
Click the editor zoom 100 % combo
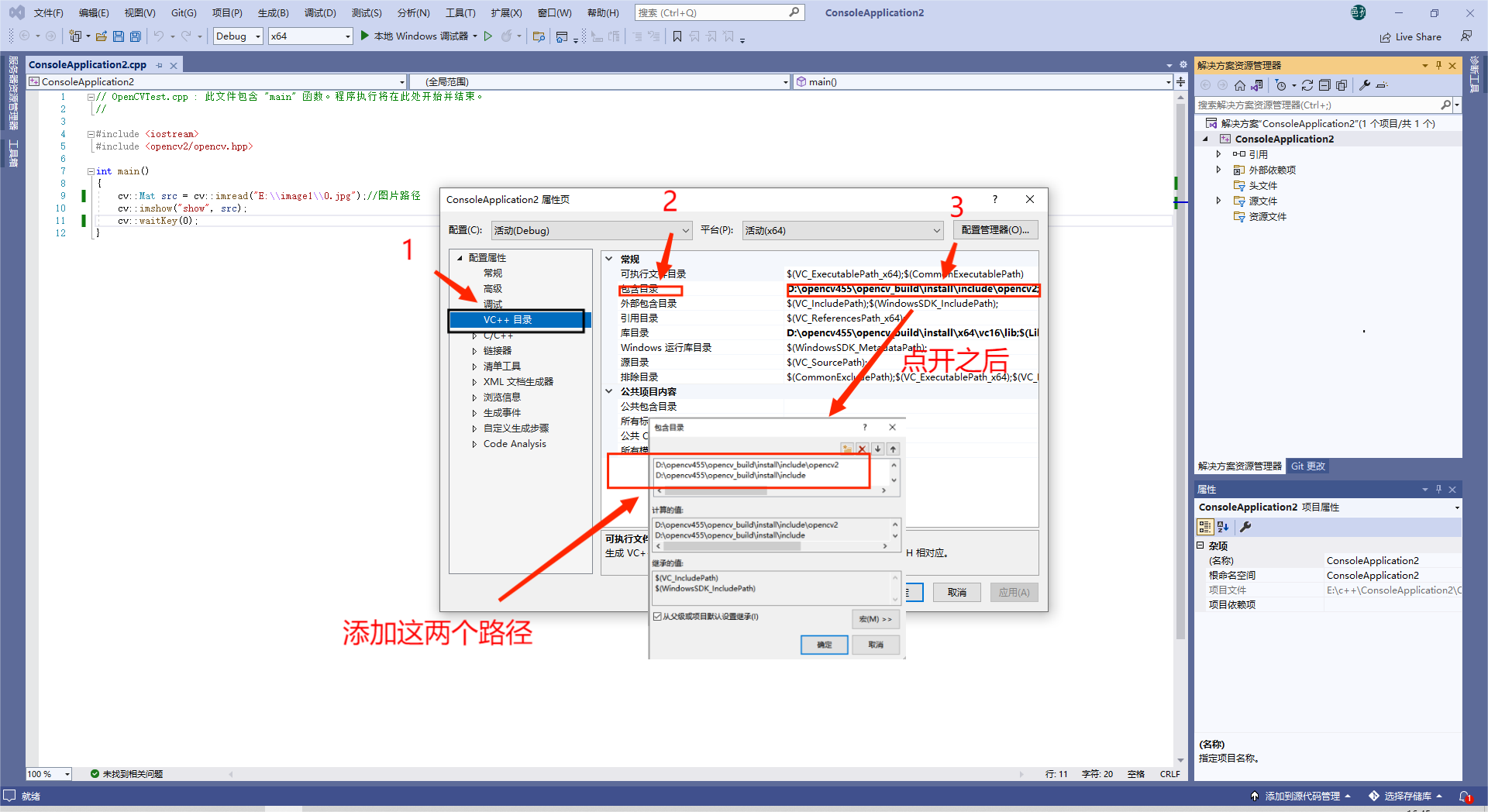pos(49,774)
